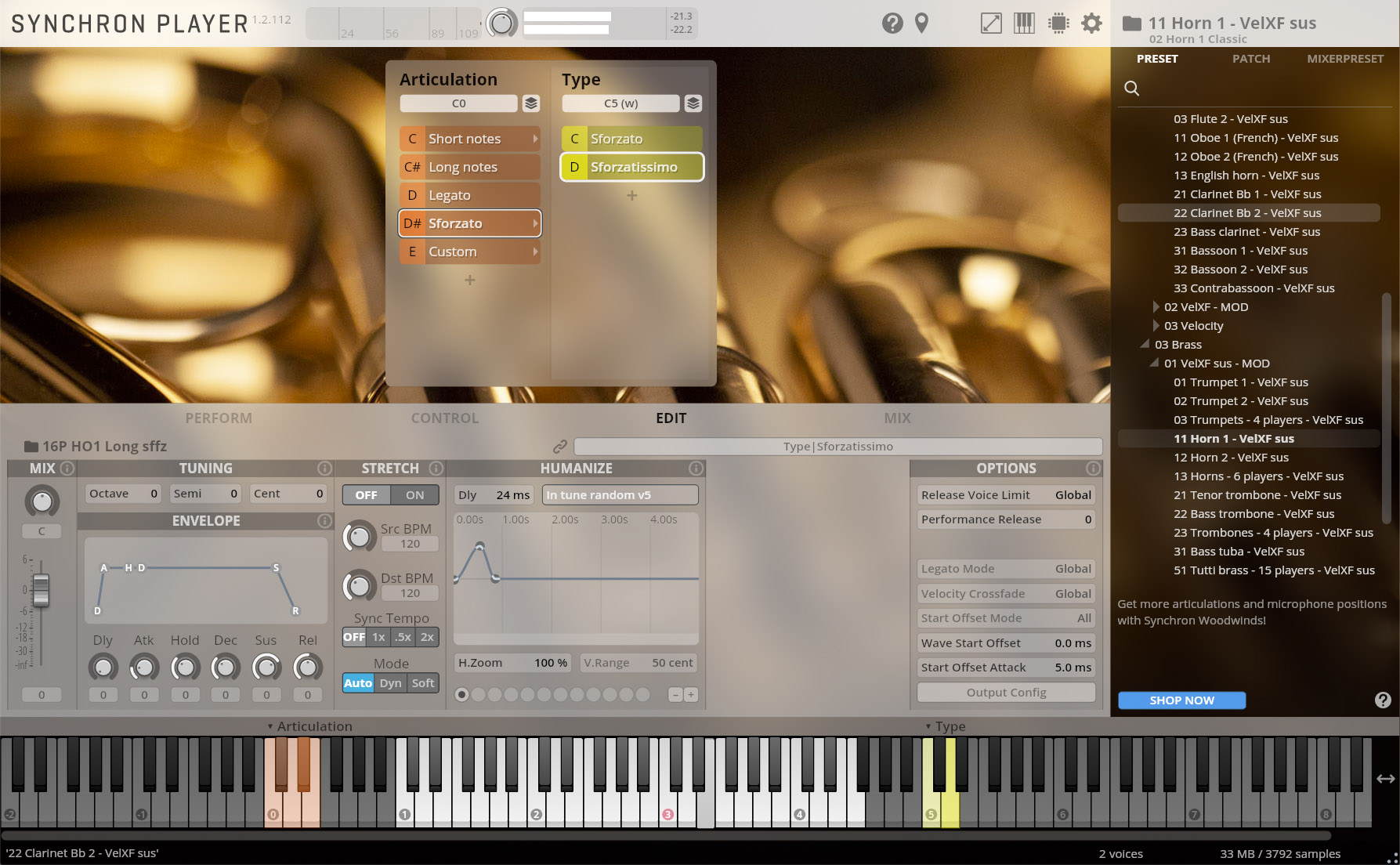
Task: Collapse the 03 Brass folder
Action: tap(1146, 345)
